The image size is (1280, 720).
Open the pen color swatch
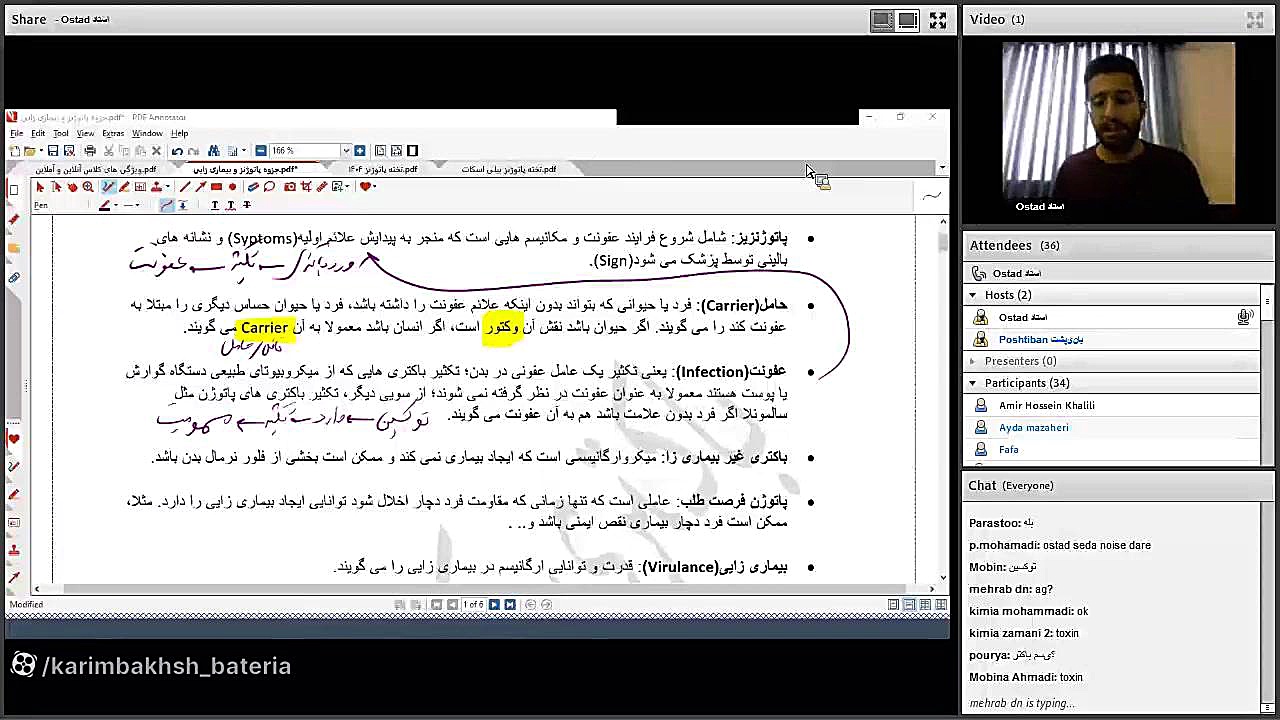click(x=105, y=205)
